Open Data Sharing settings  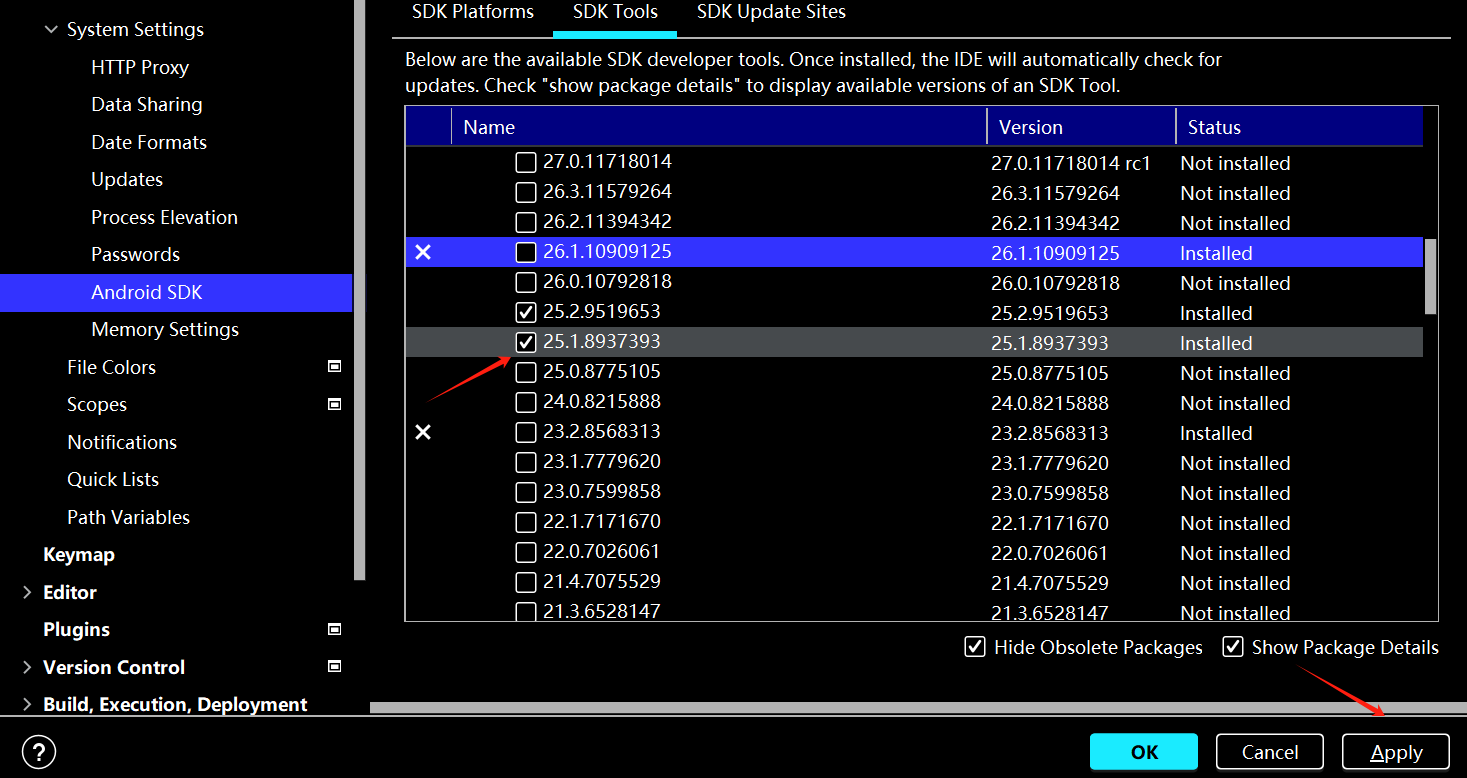[x=147, y=104]
